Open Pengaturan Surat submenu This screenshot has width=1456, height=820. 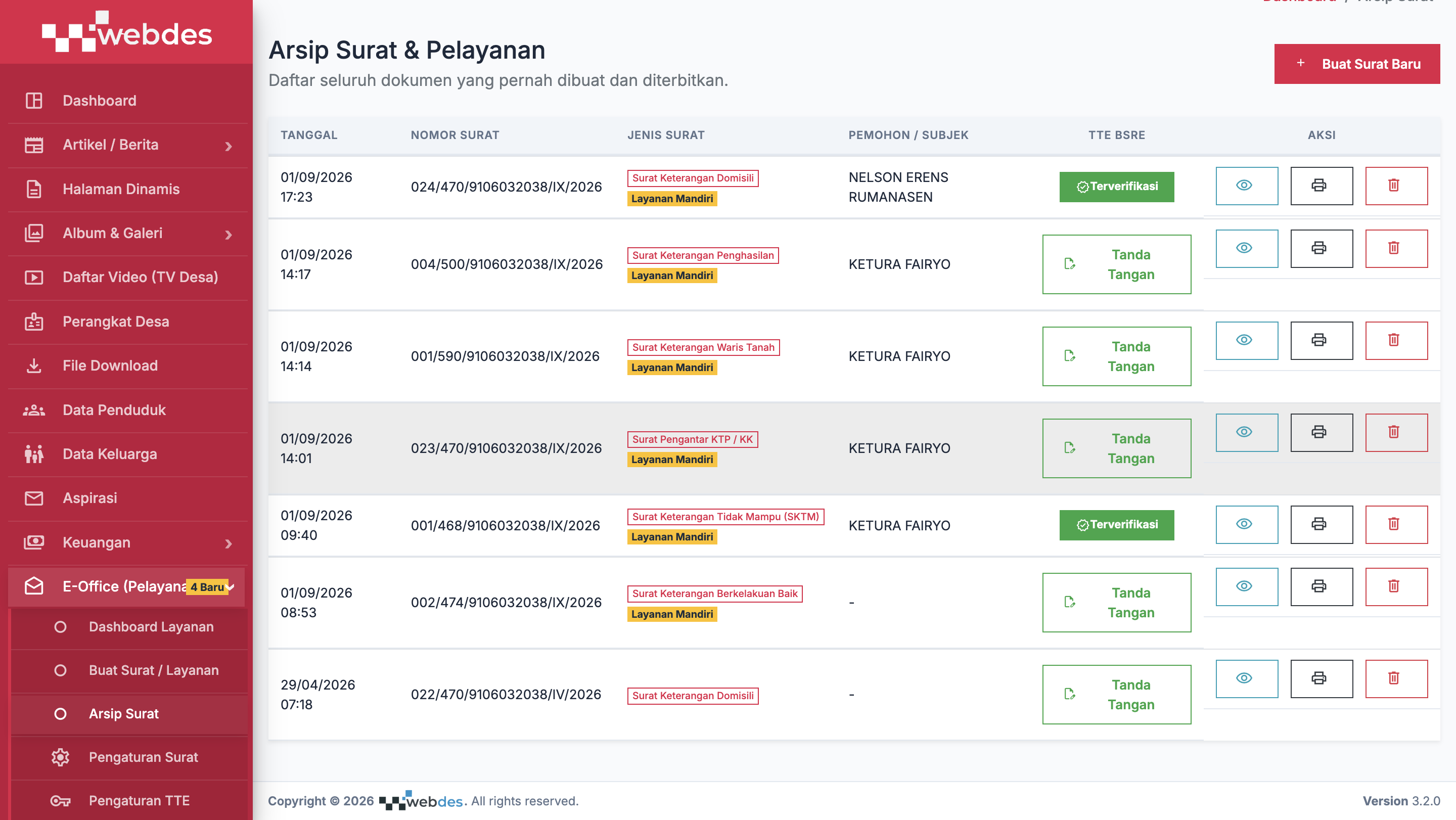[129, 757]
